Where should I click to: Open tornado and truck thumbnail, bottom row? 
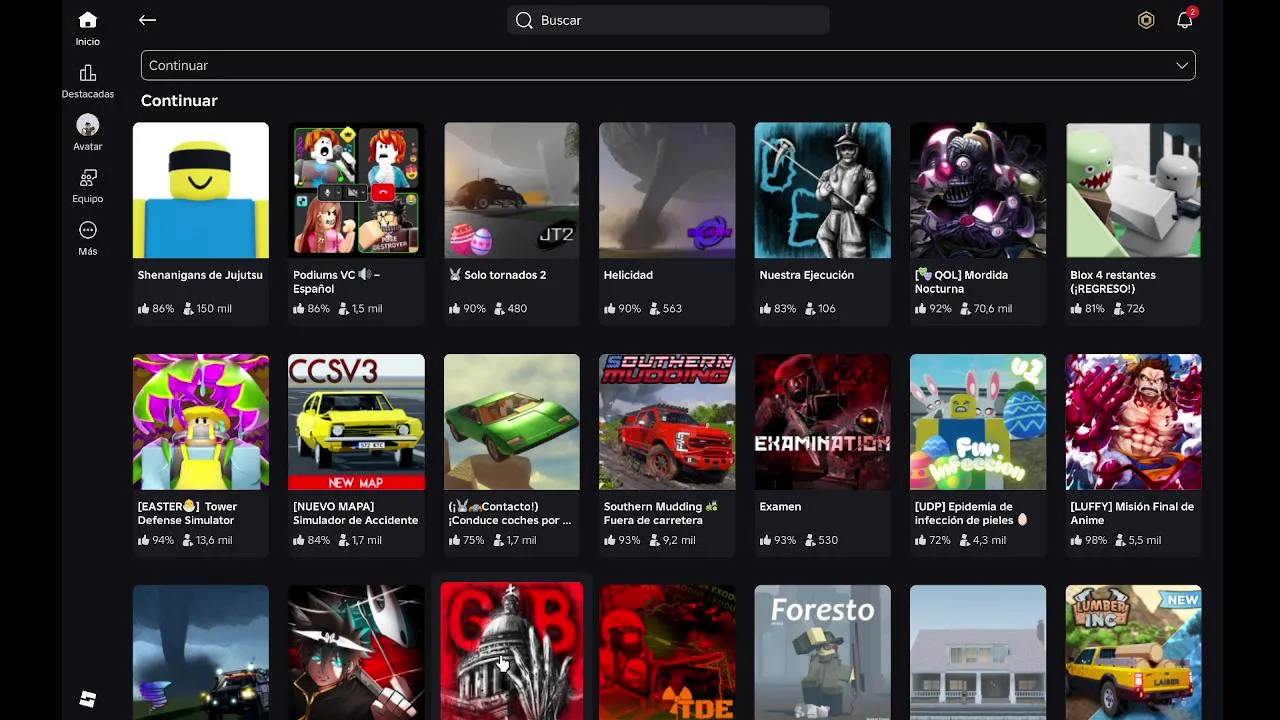coord(201,652)
